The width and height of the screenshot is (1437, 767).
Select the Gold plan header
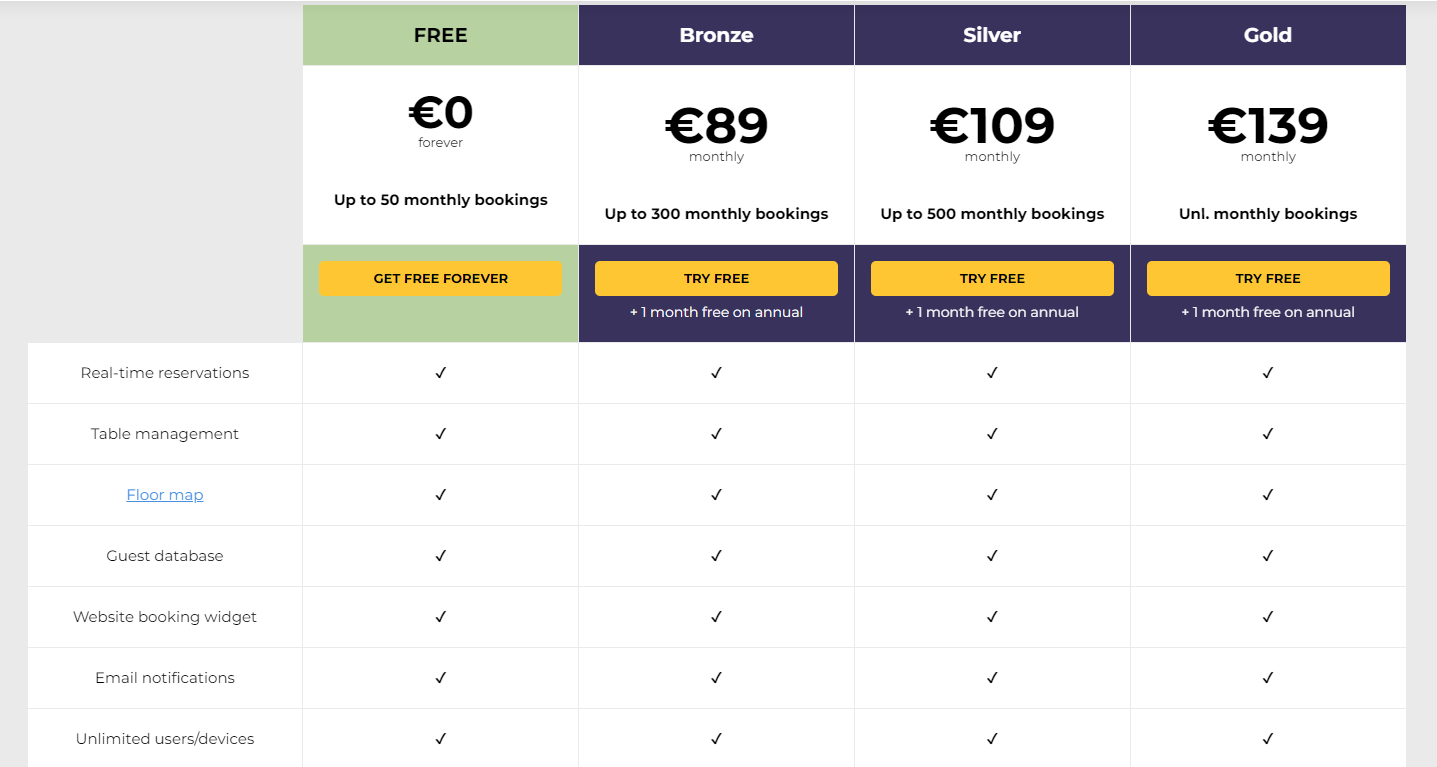[1267, 34]
